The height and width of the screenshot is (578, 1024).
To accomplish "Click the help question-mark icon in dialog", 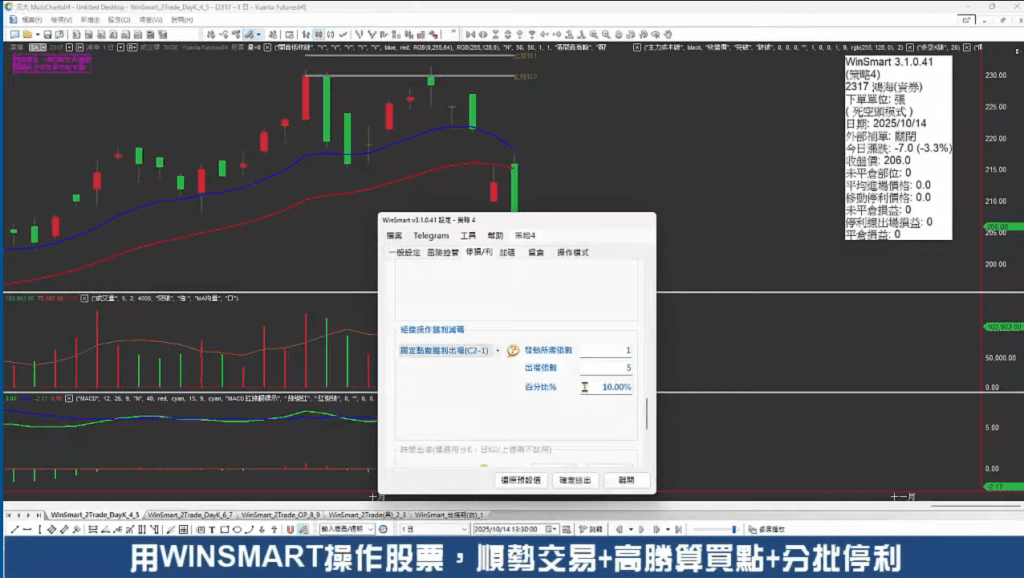I will [513, 351].
